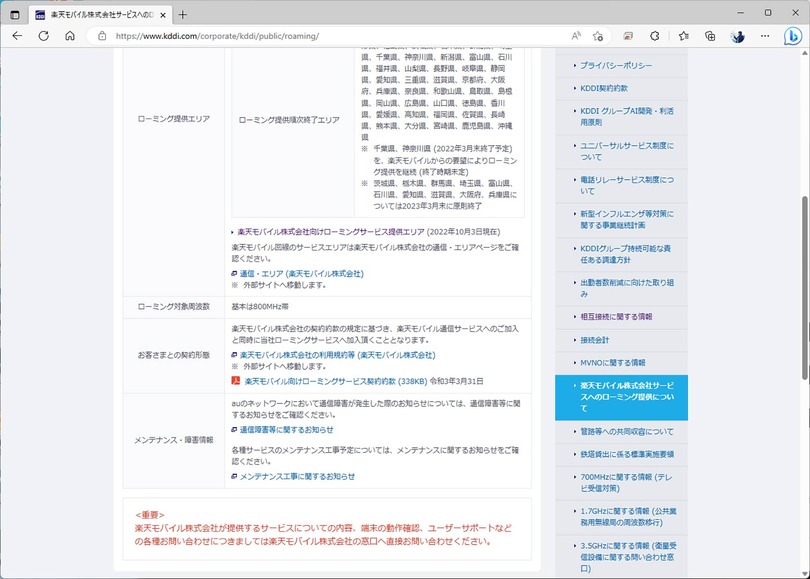The width and height of the screenshot is (810, 579).
Task: Add this page to favorites
Action: point(598,36)
